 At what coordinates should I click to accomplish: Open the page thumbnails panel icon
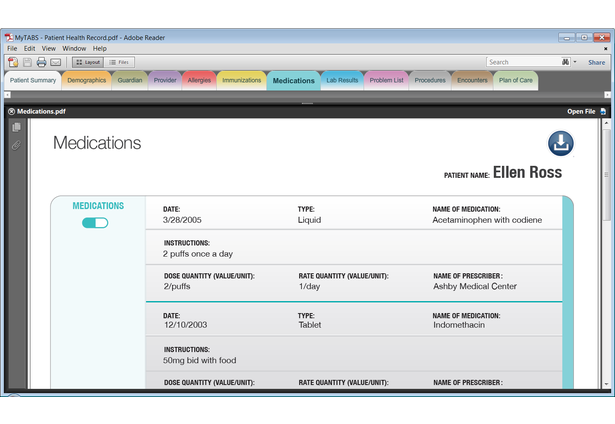point(16,127)
